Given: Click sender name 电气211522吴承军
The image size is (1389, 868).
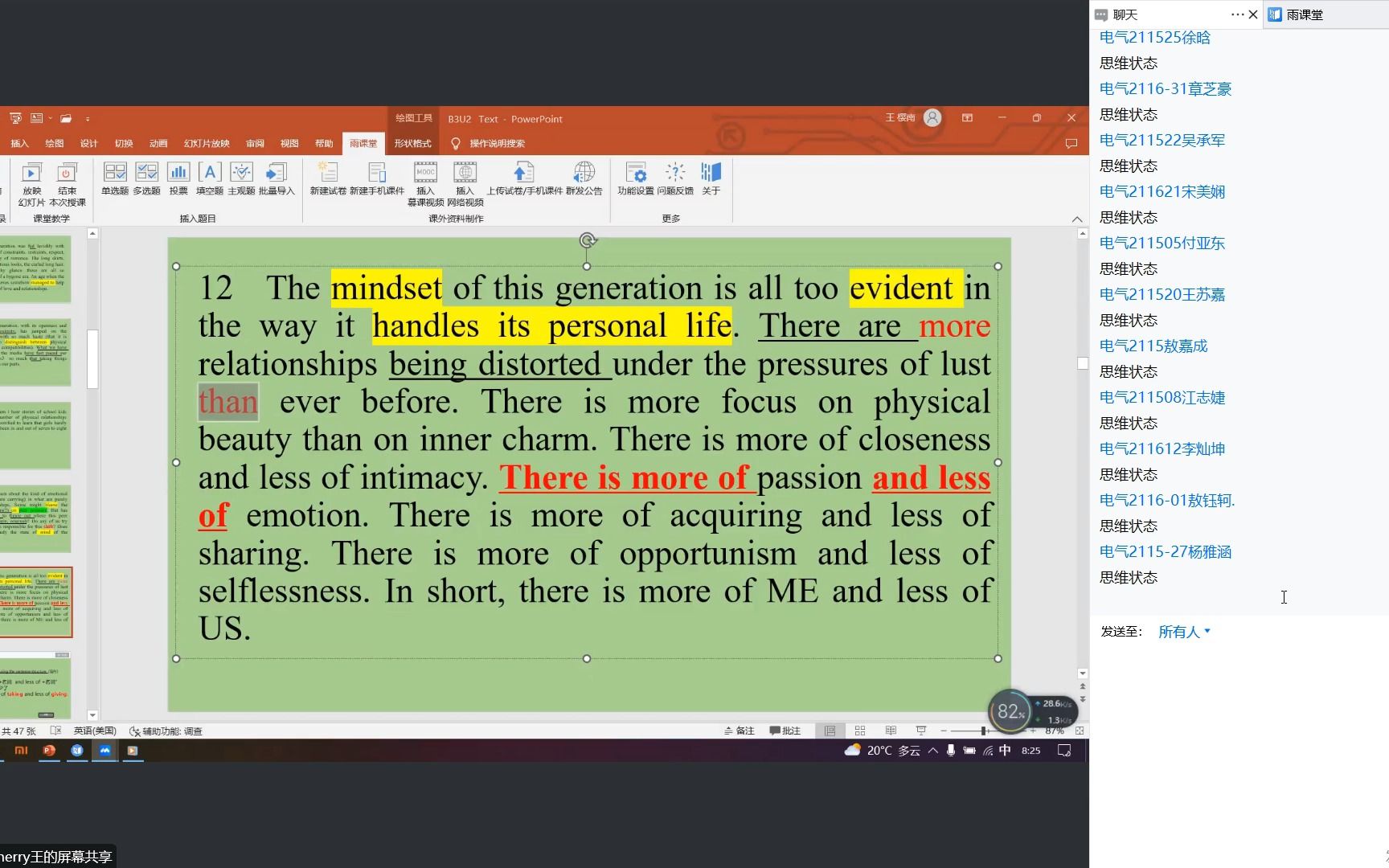Looking at the screenshot, I should (x=1162, y=140).
